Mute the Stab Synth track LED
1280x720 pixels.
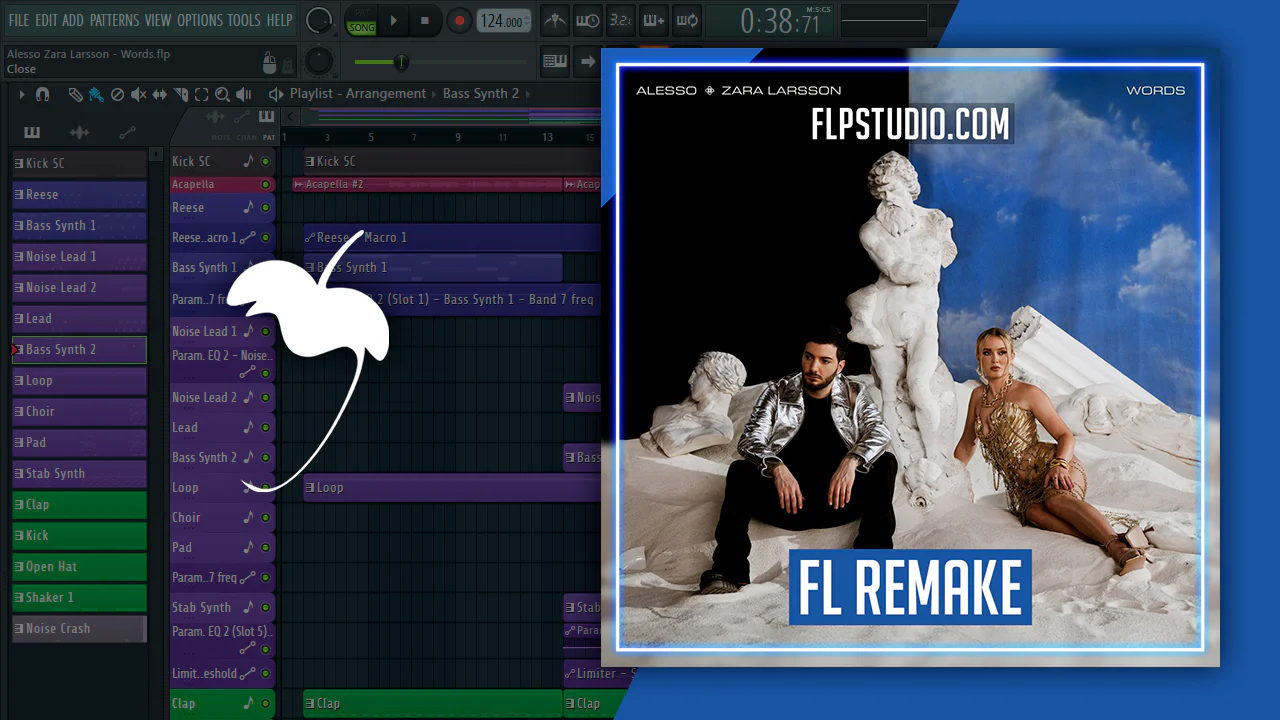[266, 607]
